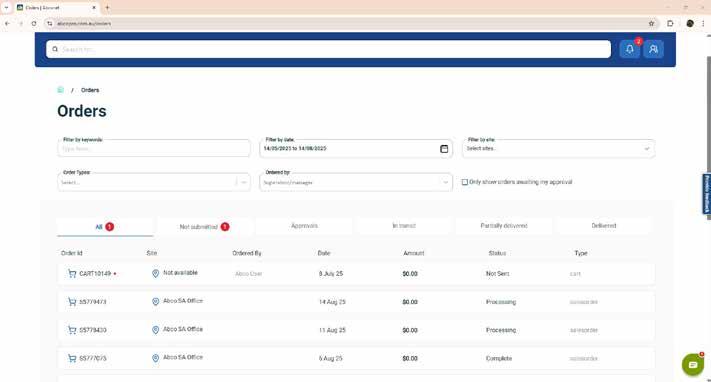Image resolution: width=711 pixels, height=382 pixels.
Task: Click location pin beside Not available
Action: (156, 274)
